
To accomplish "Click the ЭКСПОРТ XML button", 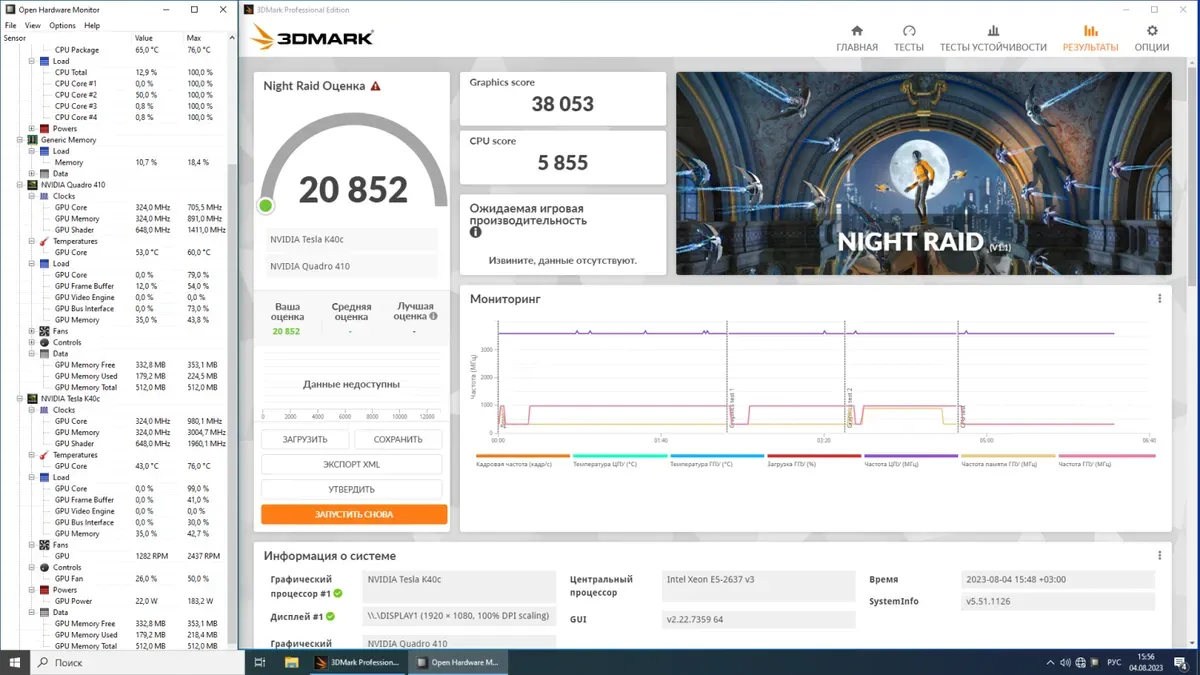I will (x=351, y=465).
